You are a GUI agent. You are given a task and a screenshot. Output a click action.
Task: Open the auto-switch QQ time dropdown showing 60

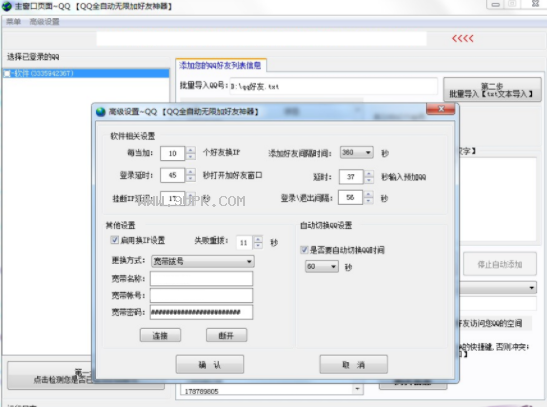[322, 267]
